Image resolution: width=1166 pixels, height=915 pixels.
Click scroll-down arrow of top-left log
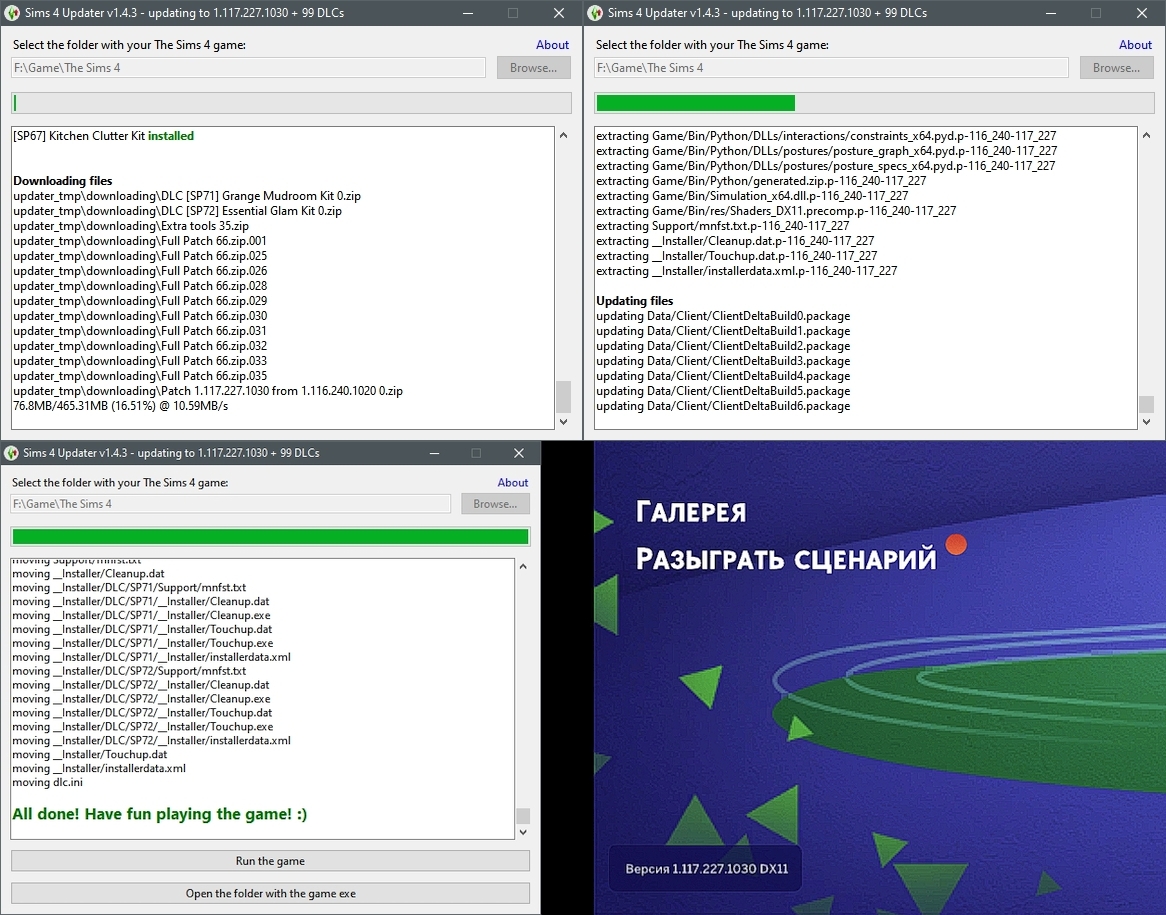point(563,421)
